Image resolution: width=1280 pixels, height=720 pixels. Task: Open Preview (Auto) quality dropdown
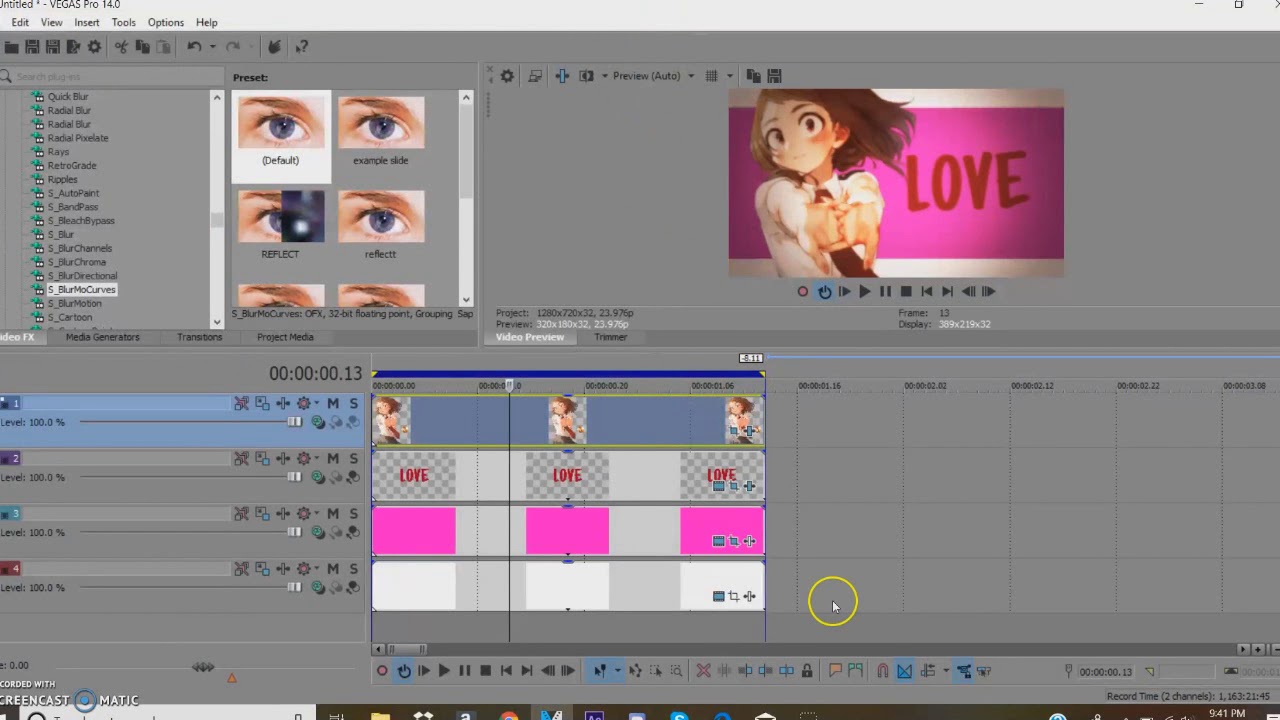[x=690, y=76]
